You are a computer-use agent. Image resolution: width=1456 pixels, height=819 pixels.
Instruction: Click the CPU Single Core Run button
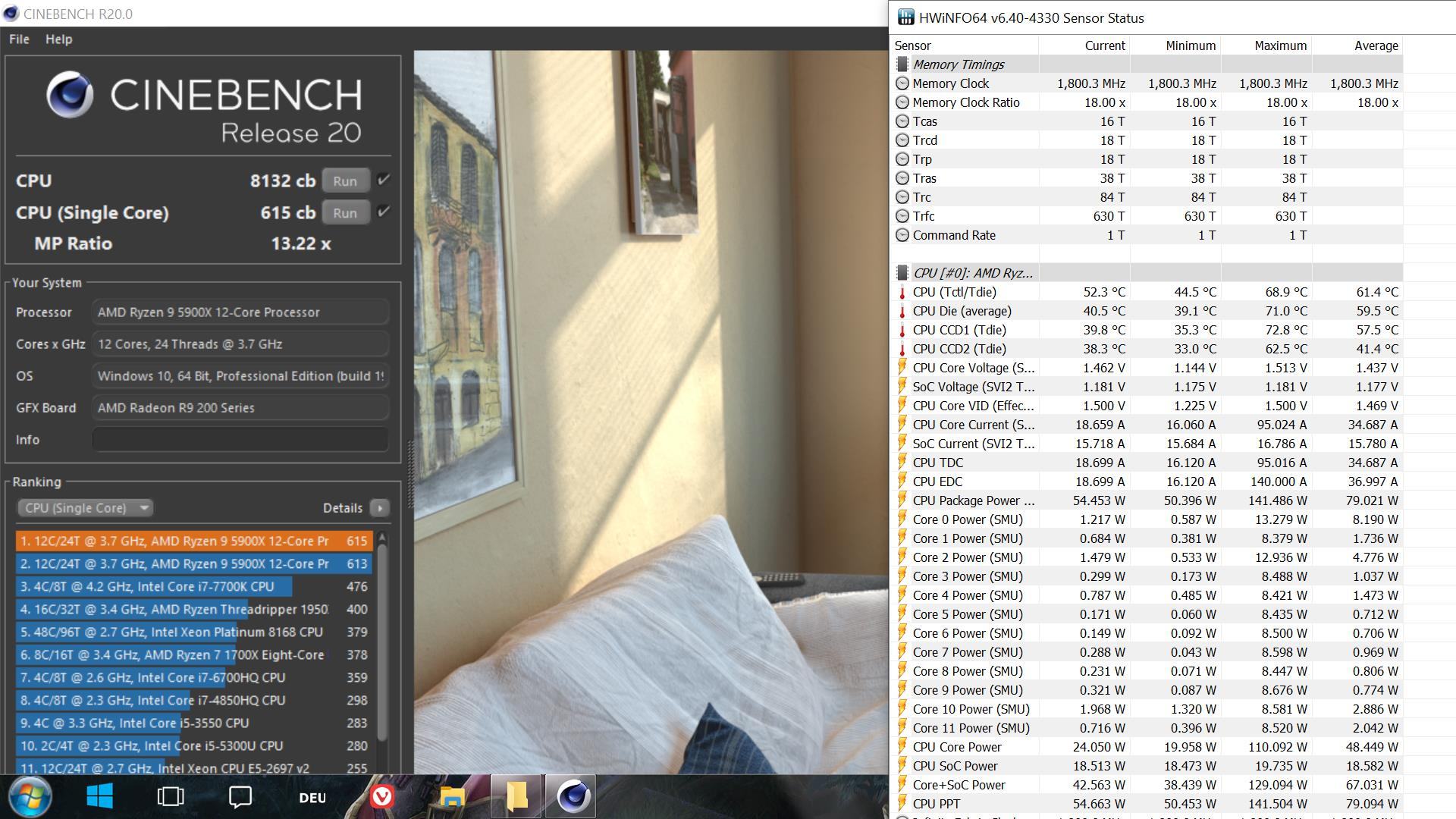(x=345, y=213)
